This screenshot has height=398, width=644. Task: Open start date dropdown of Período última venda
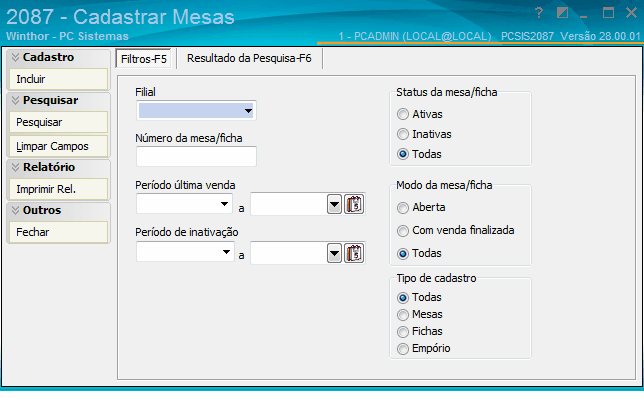click(x=224, y=204)
